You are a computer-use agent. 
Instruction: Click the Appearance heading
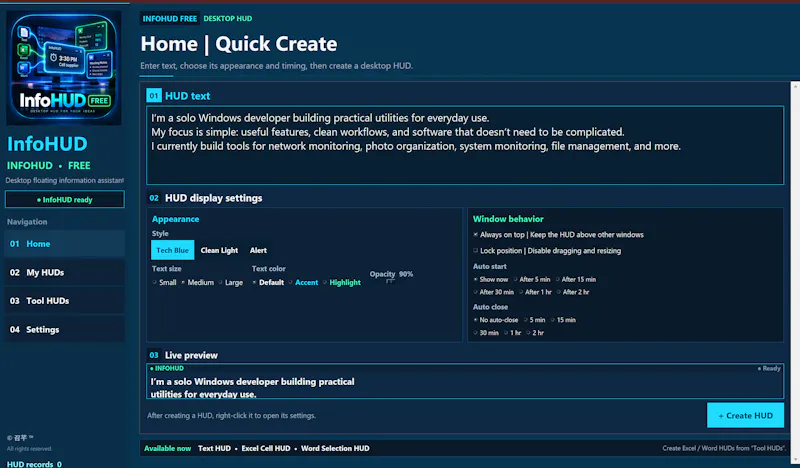click(176, 219)
